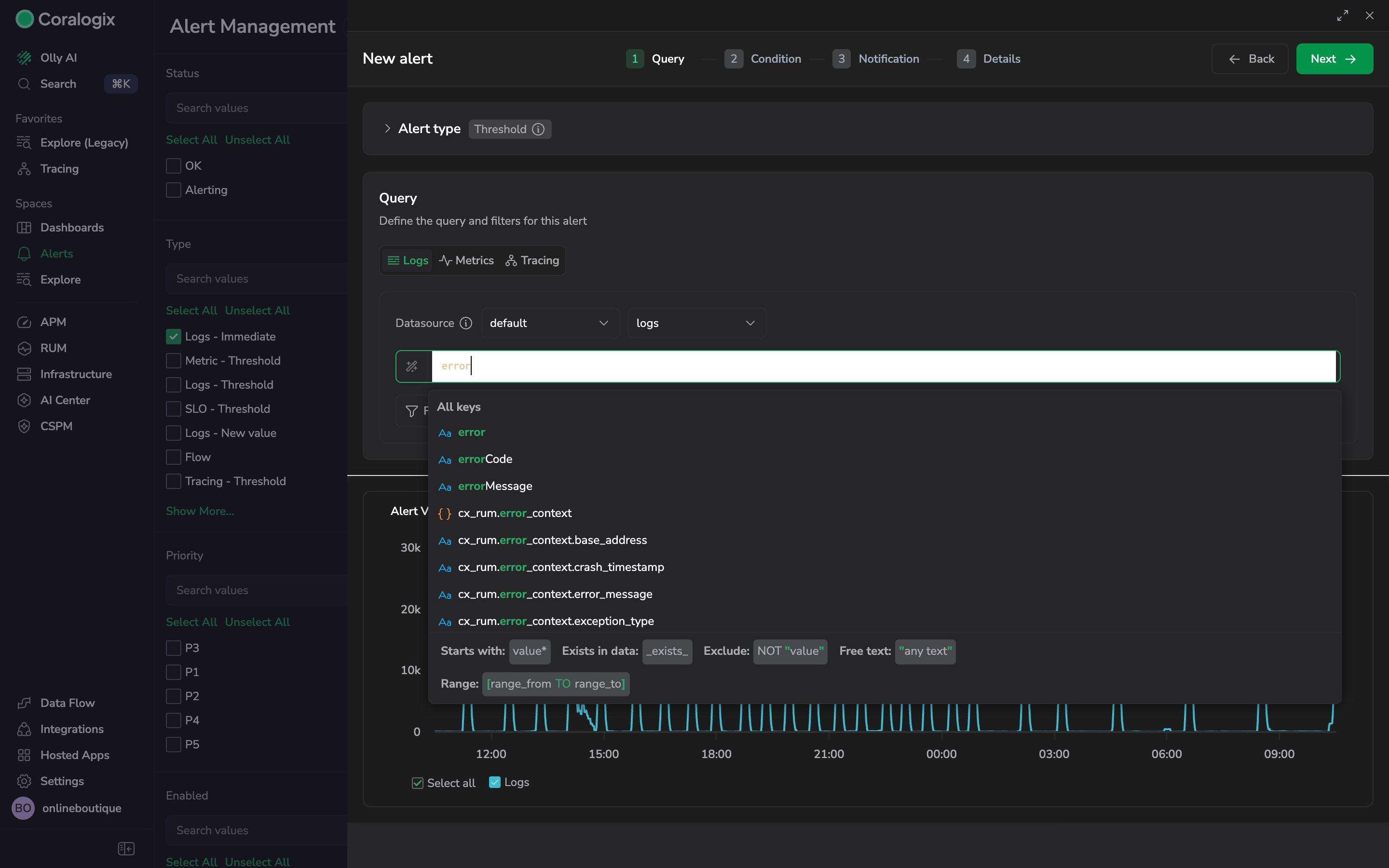Uncheck the Logs - Immediate type filter
Screen dimensions: 1389x868
click(173, 337)
